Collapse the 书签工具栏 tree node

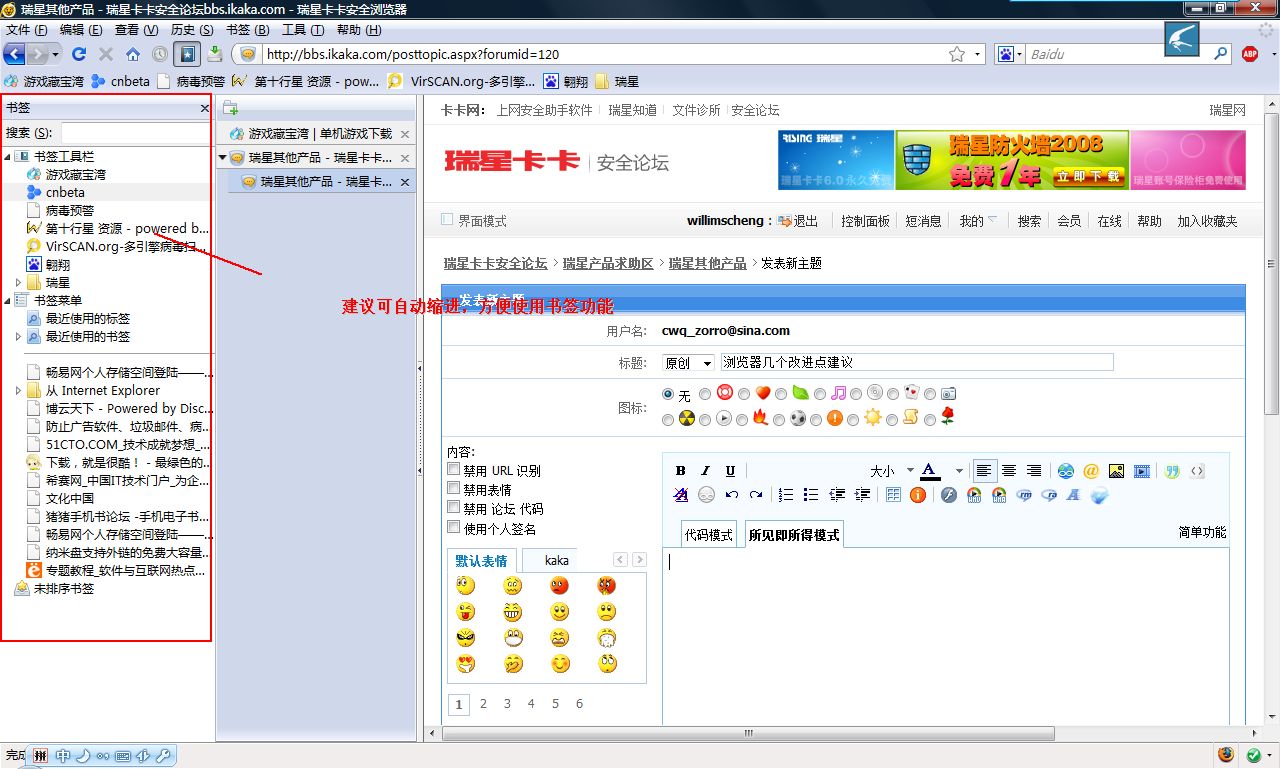7,157
